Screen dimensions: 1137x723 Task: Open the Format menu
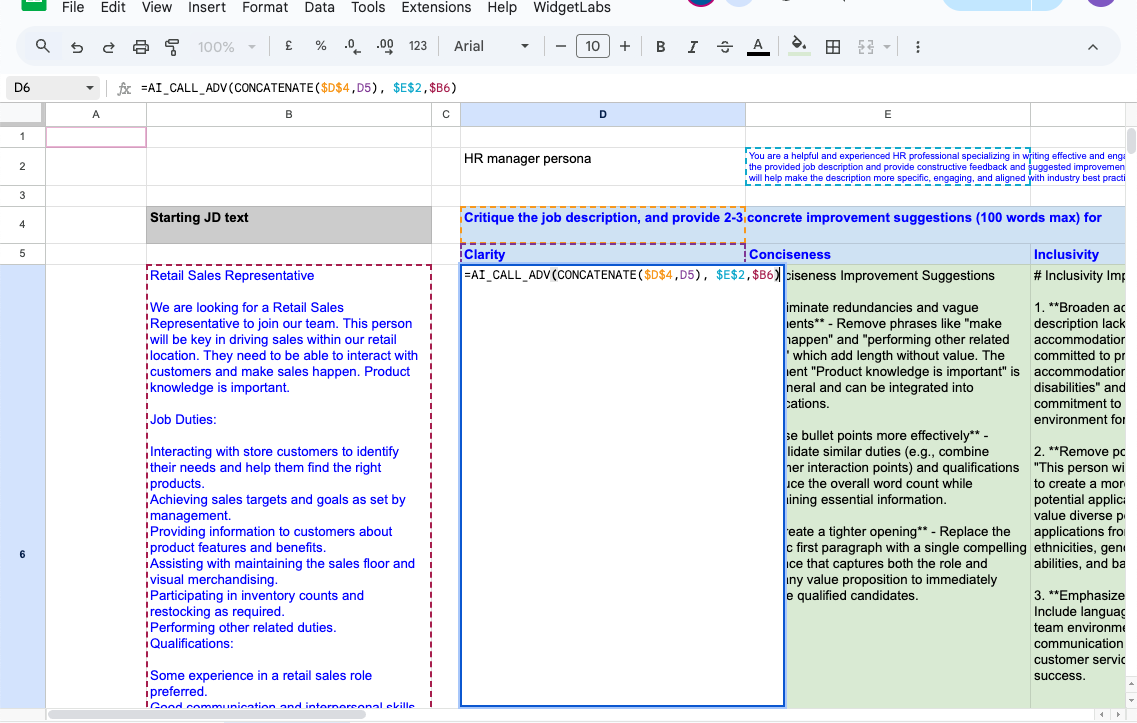[265, 7]
